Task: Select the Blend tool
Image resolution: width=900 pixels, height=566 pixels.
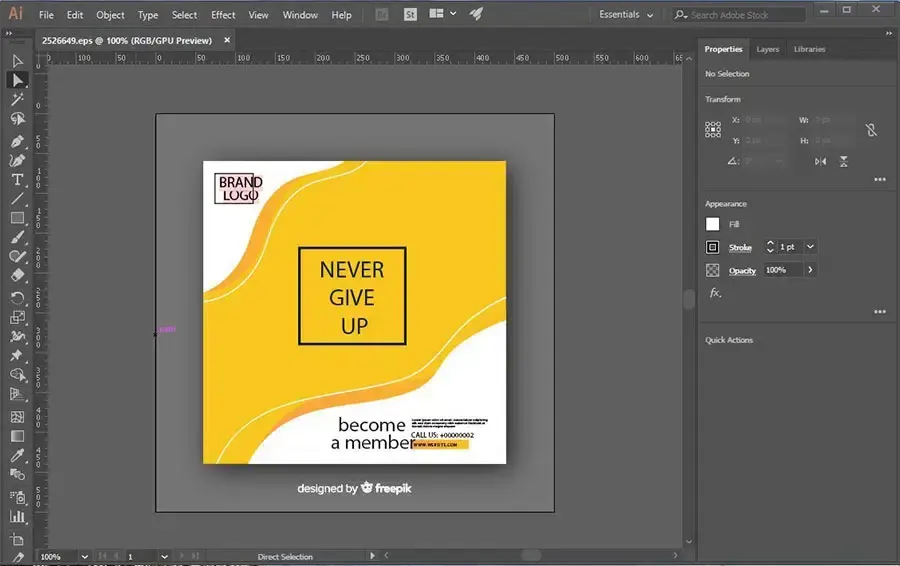Action: coord(17,475)
